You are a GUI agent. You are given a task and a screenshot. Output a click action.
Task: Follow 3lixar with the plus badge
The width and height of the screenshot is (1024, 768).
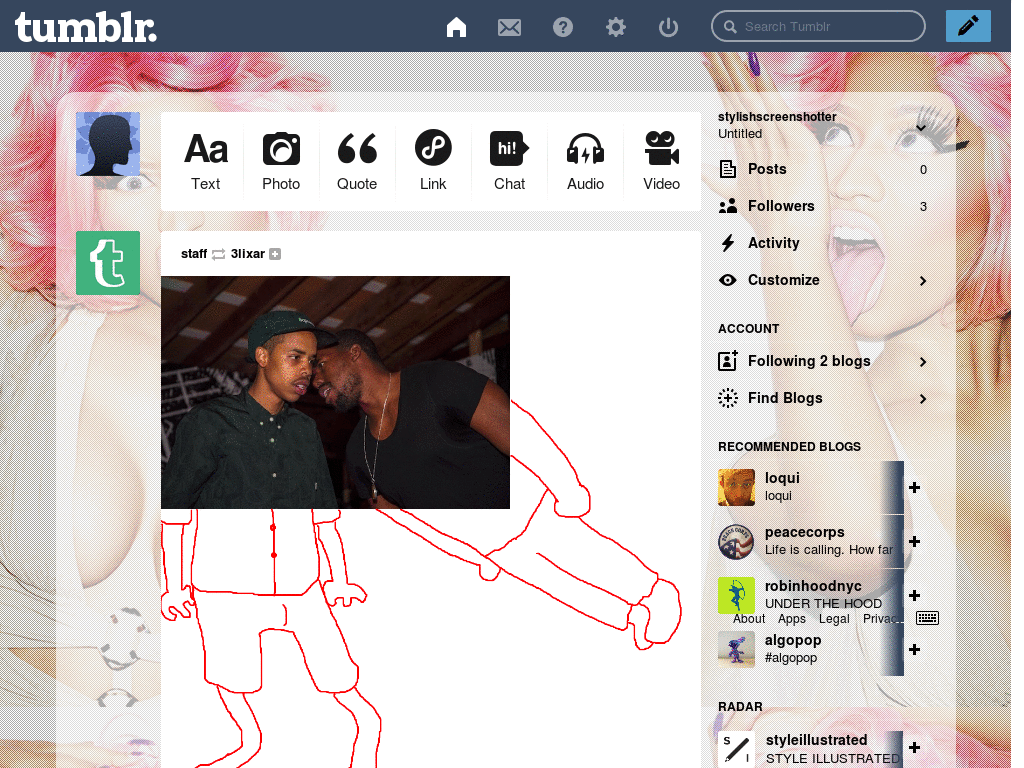coord(275,254)
